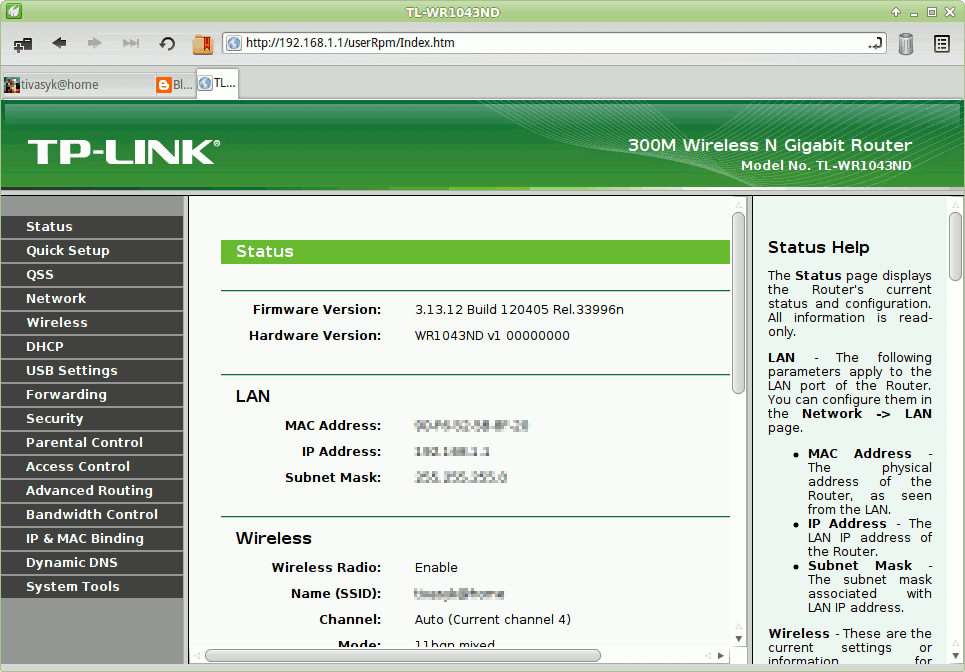Open the QSS menu item
This screenshot has height=672, width=965.
coord(92,274)
